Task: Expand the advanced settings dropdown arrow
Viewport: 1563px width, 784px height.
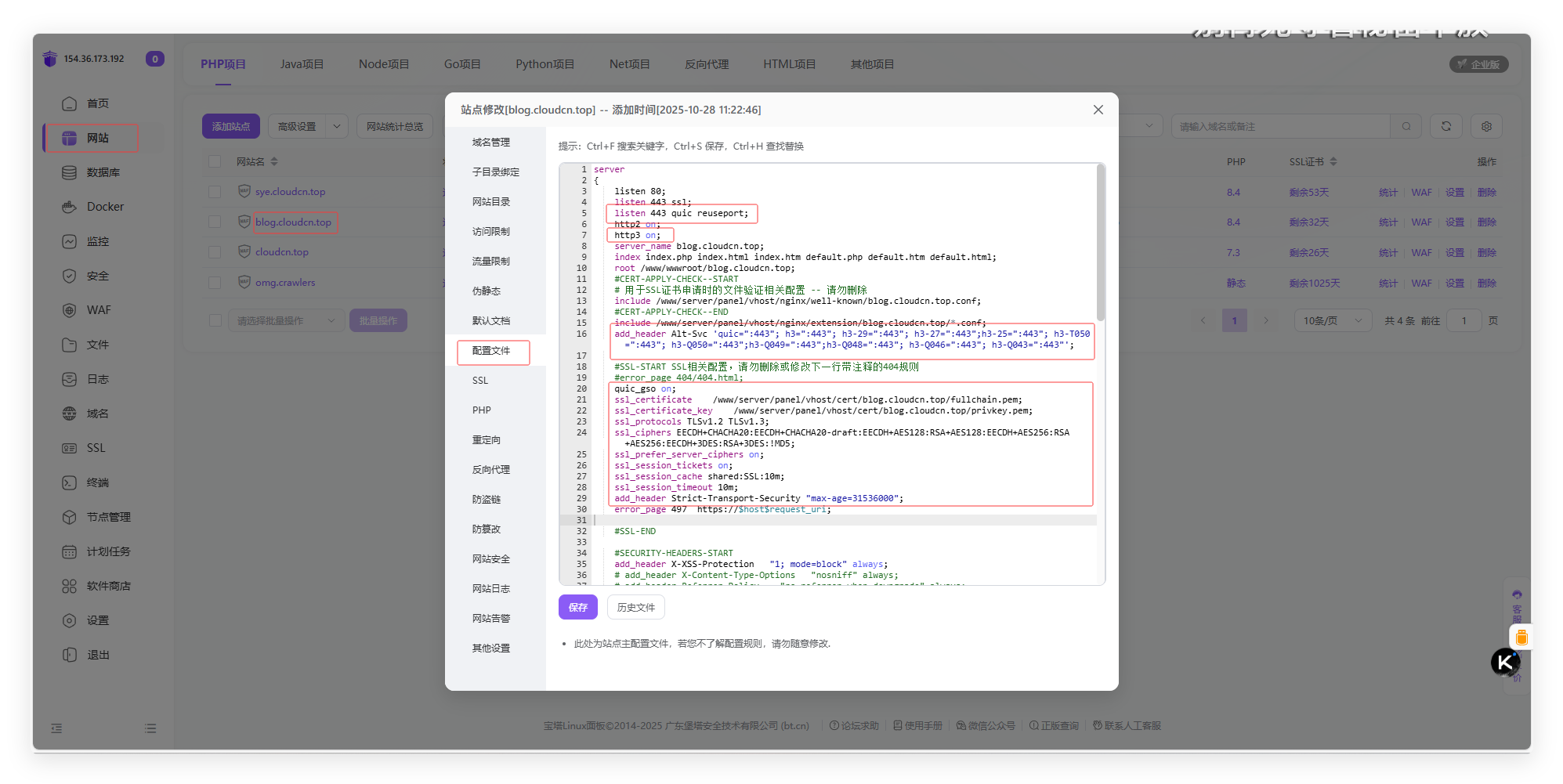Action: tap(337, 126)
